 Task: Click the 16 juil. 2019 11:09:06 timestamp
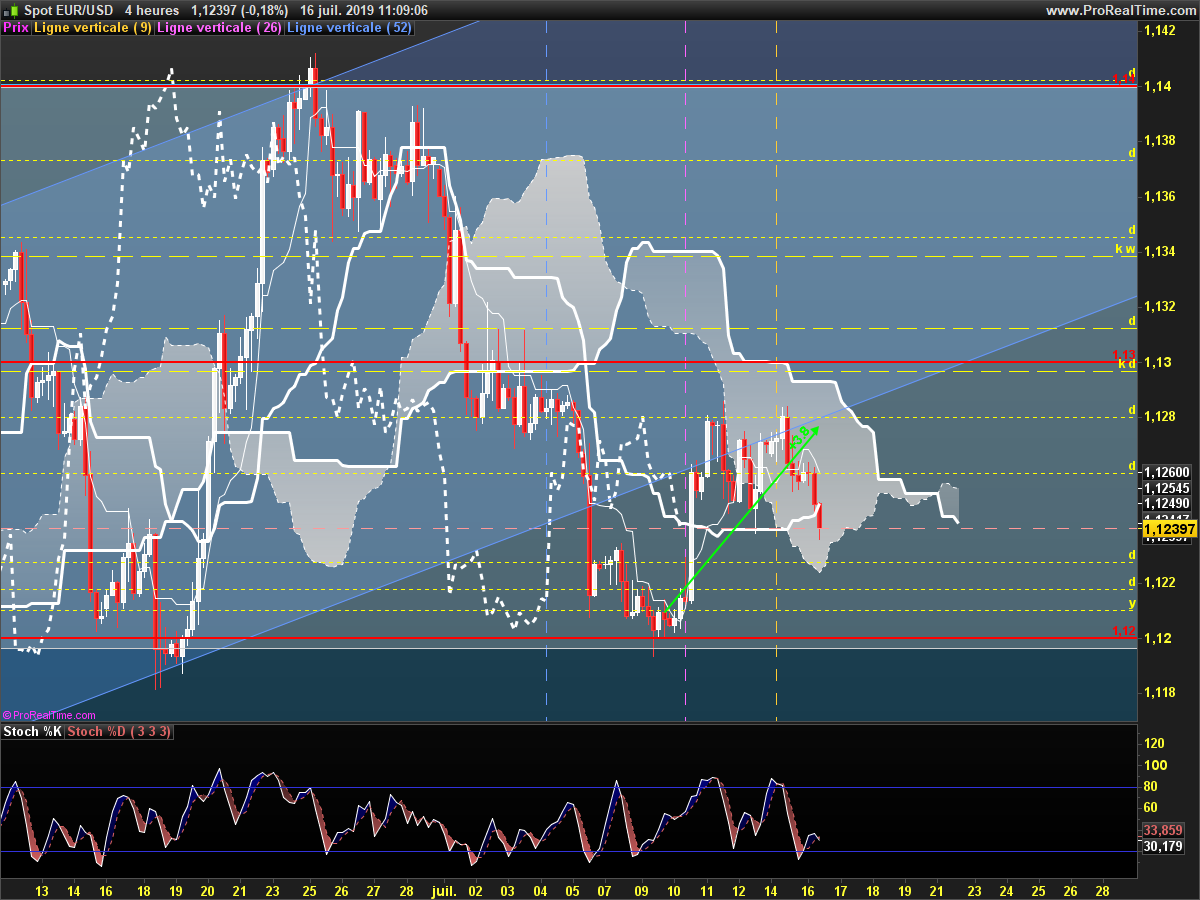click(364, 10)
